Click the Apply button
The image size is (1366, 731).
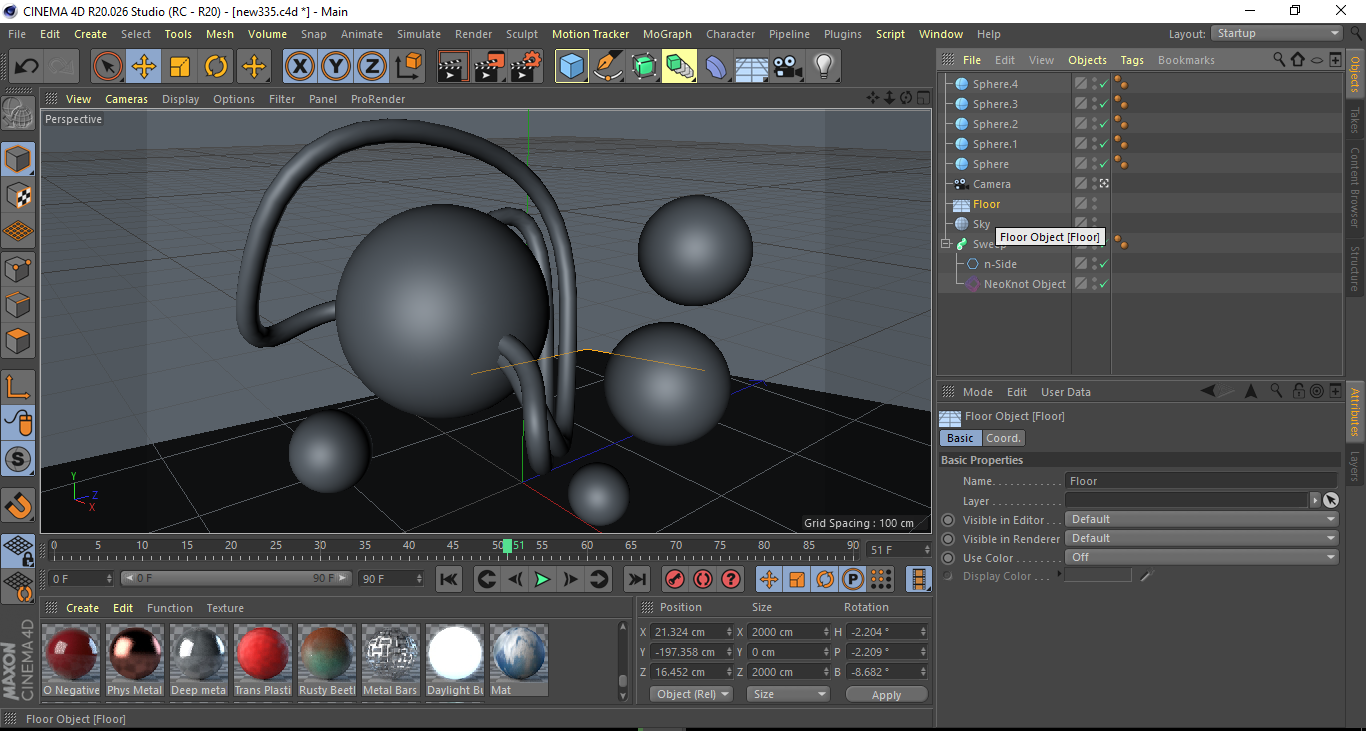[x=886, y=694]
